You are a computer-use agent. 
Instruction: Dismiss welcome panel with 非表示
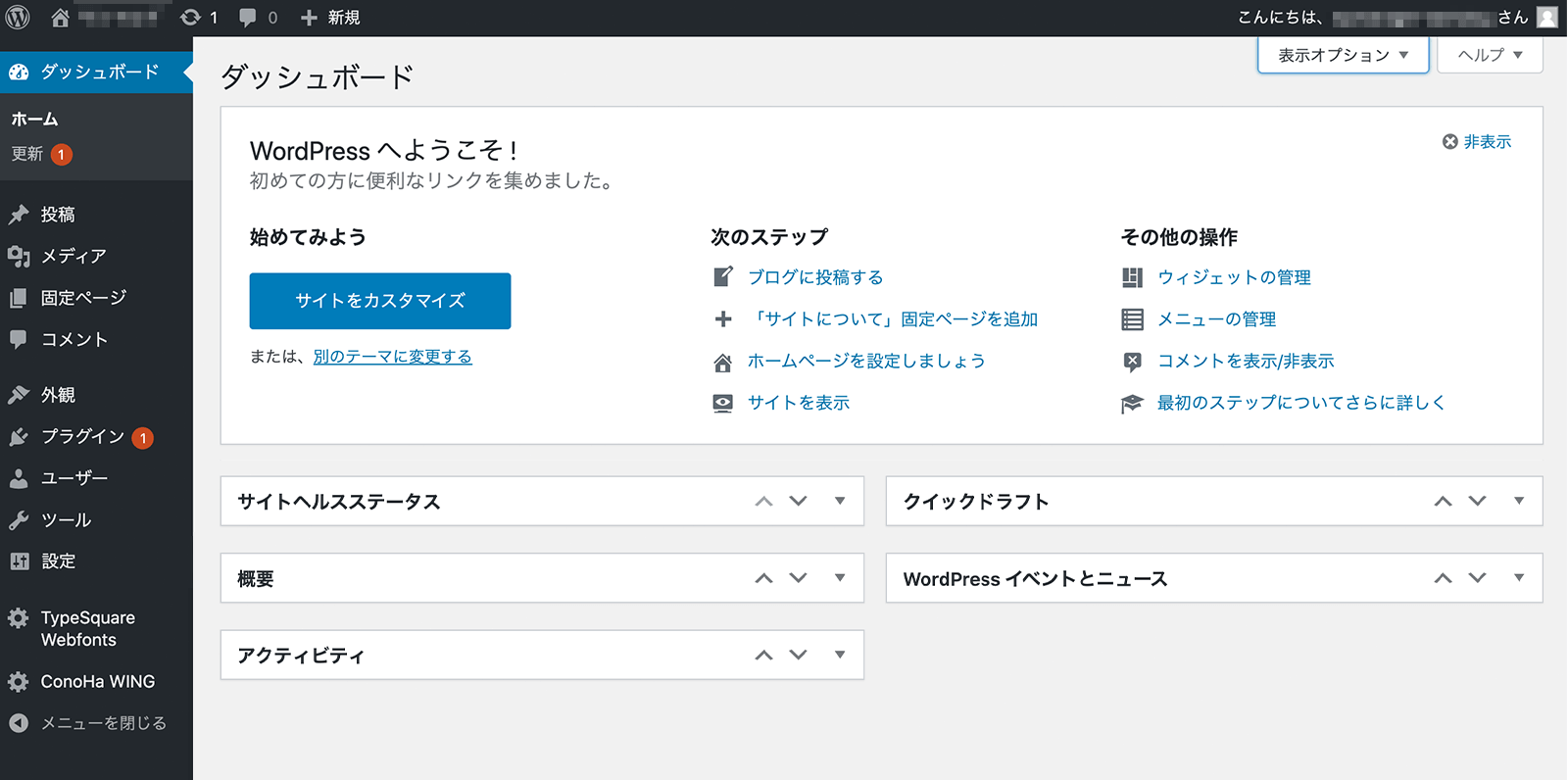[1477, 142]
